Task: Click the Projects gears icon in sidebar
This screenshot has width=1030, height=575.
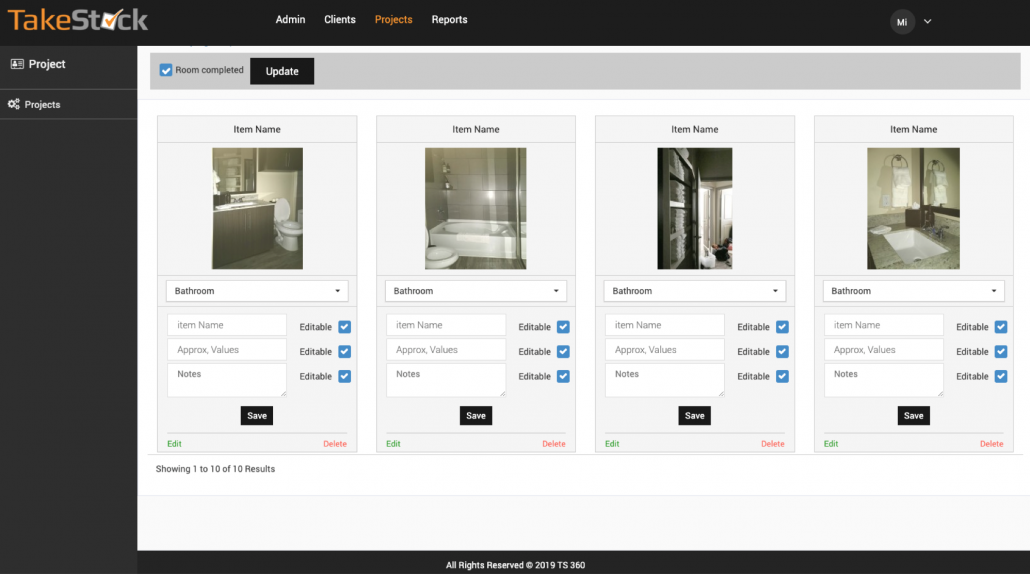Action: click(13, 104)
